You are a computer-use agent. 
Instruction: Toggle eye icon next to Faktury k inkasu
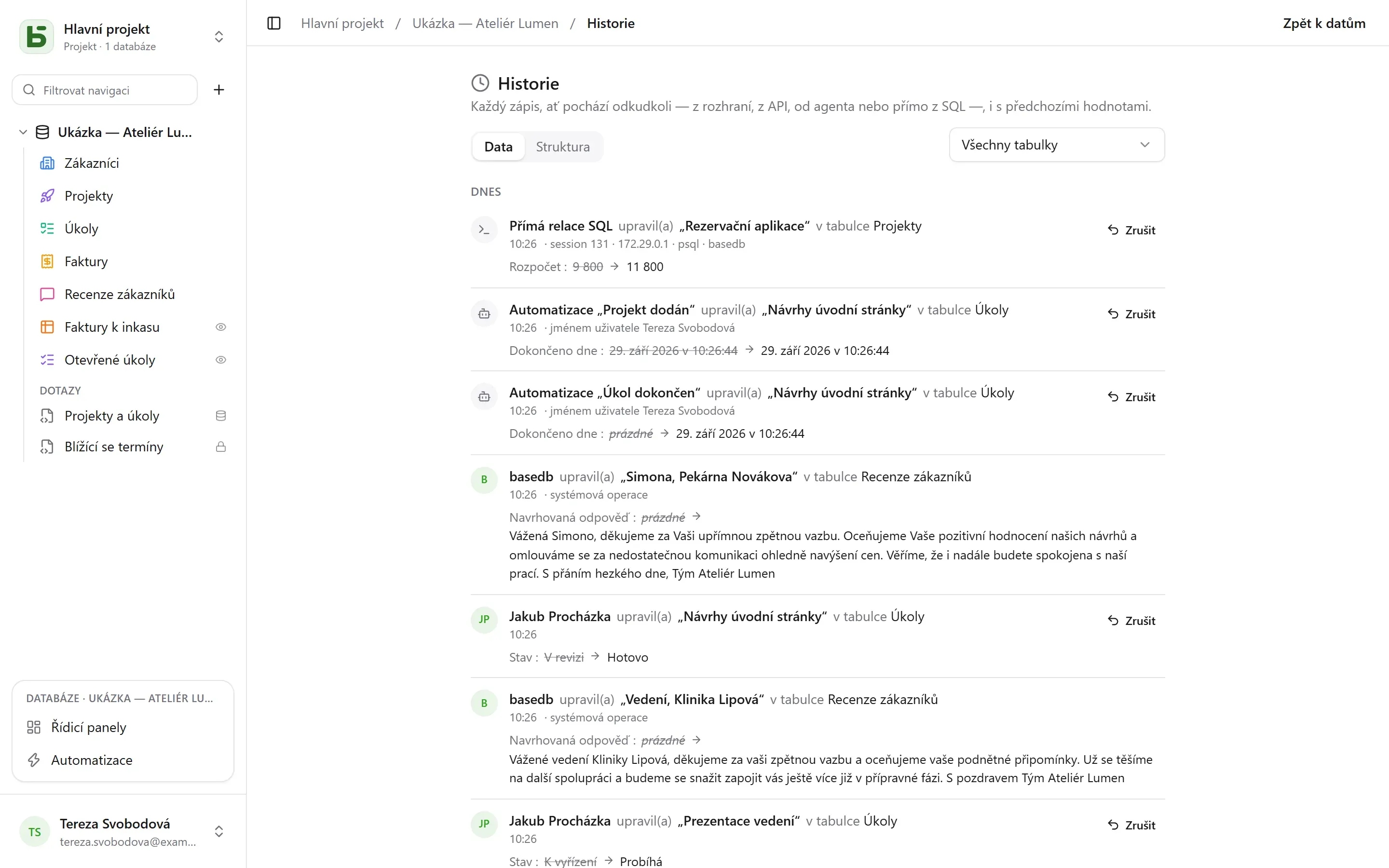[x=221, y=327]
